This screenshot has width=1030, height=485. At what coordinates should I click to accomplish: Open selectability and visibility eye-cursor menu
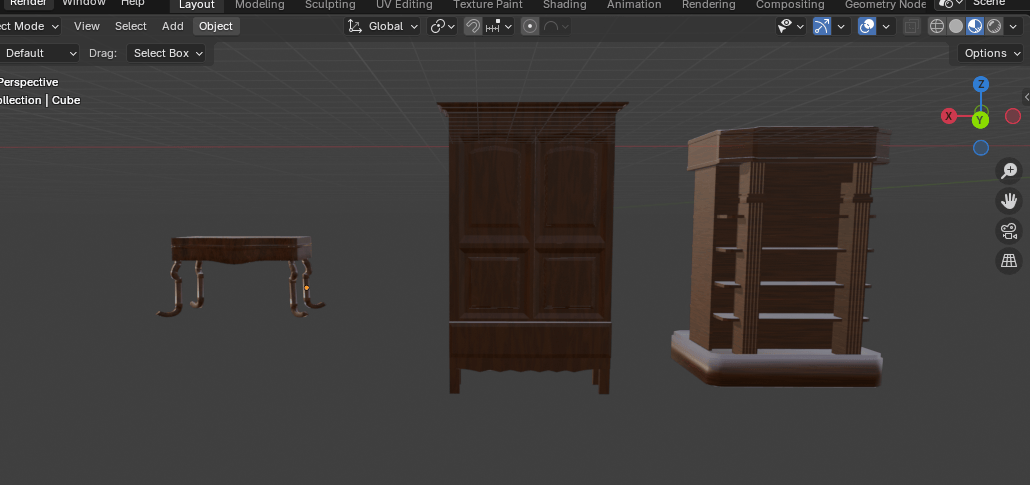[x=791, y=26]
